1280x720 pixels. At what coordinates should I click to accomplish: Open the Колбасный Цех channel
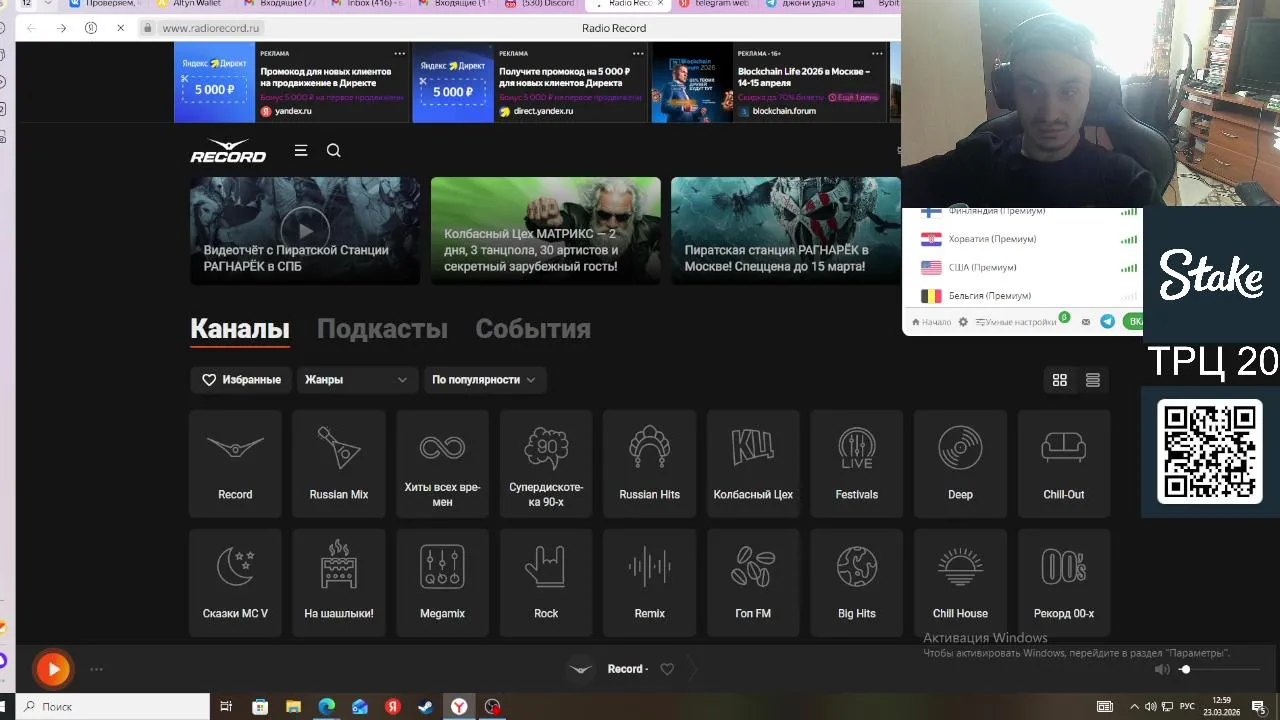pos(753,463)
